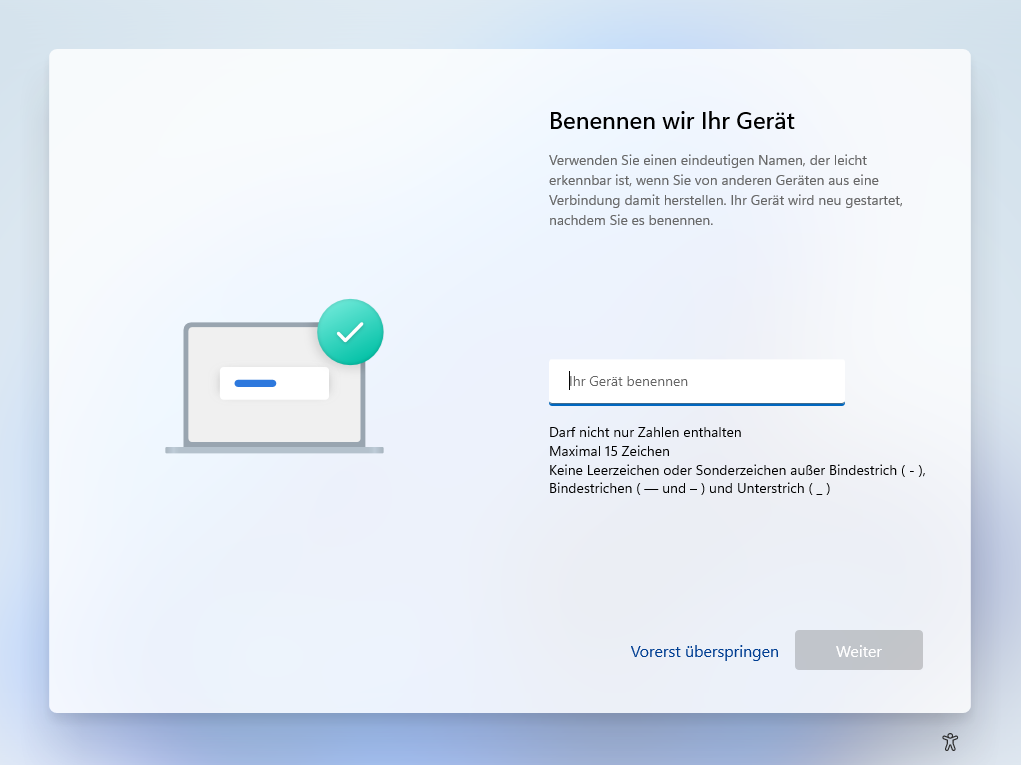Click the hint line ending 'Unterstrich ( _ )'

tap(689, 489)
